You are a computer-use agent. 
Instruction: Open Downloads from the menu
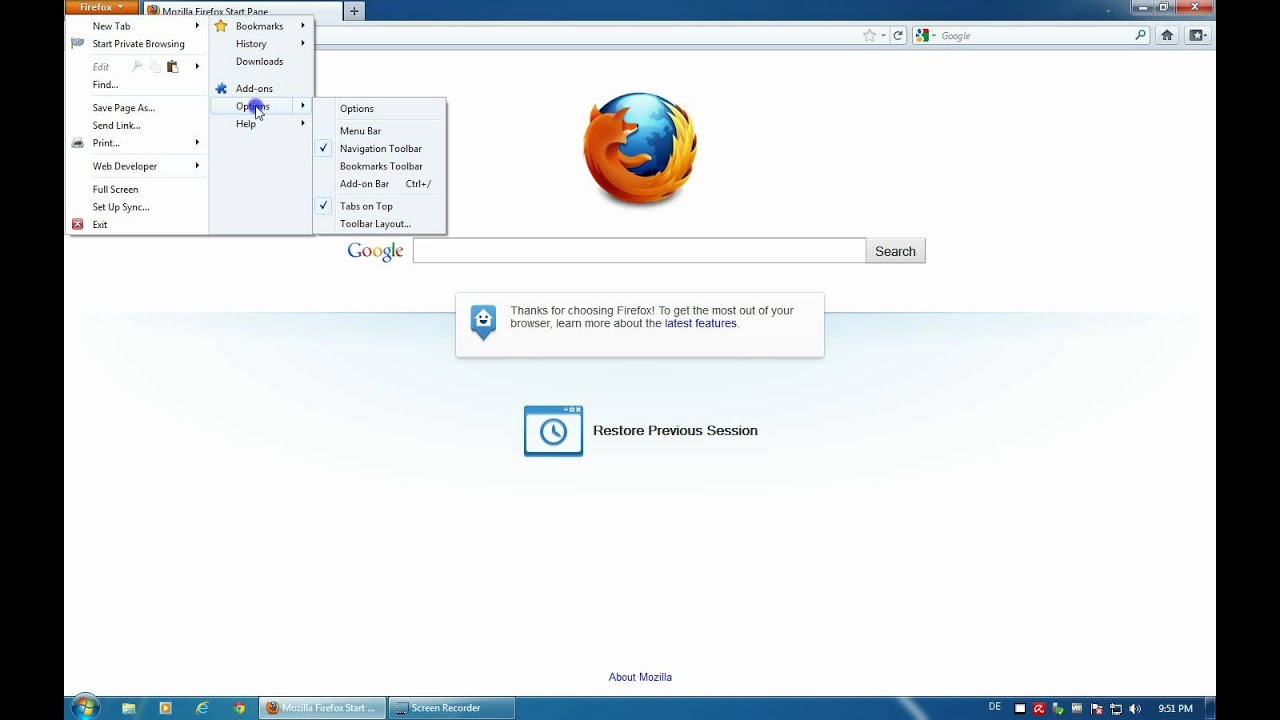(x=261, y=62)
